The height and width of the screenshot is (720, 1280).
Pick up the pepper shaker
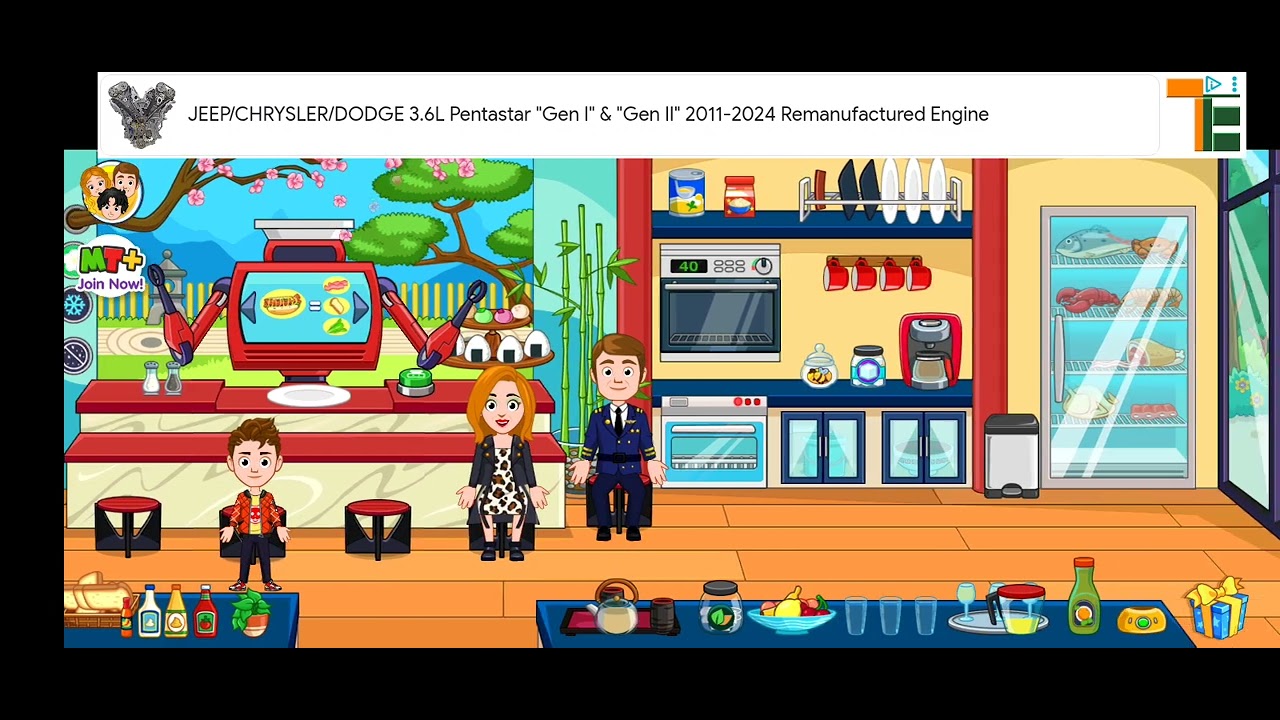(172, 378)
